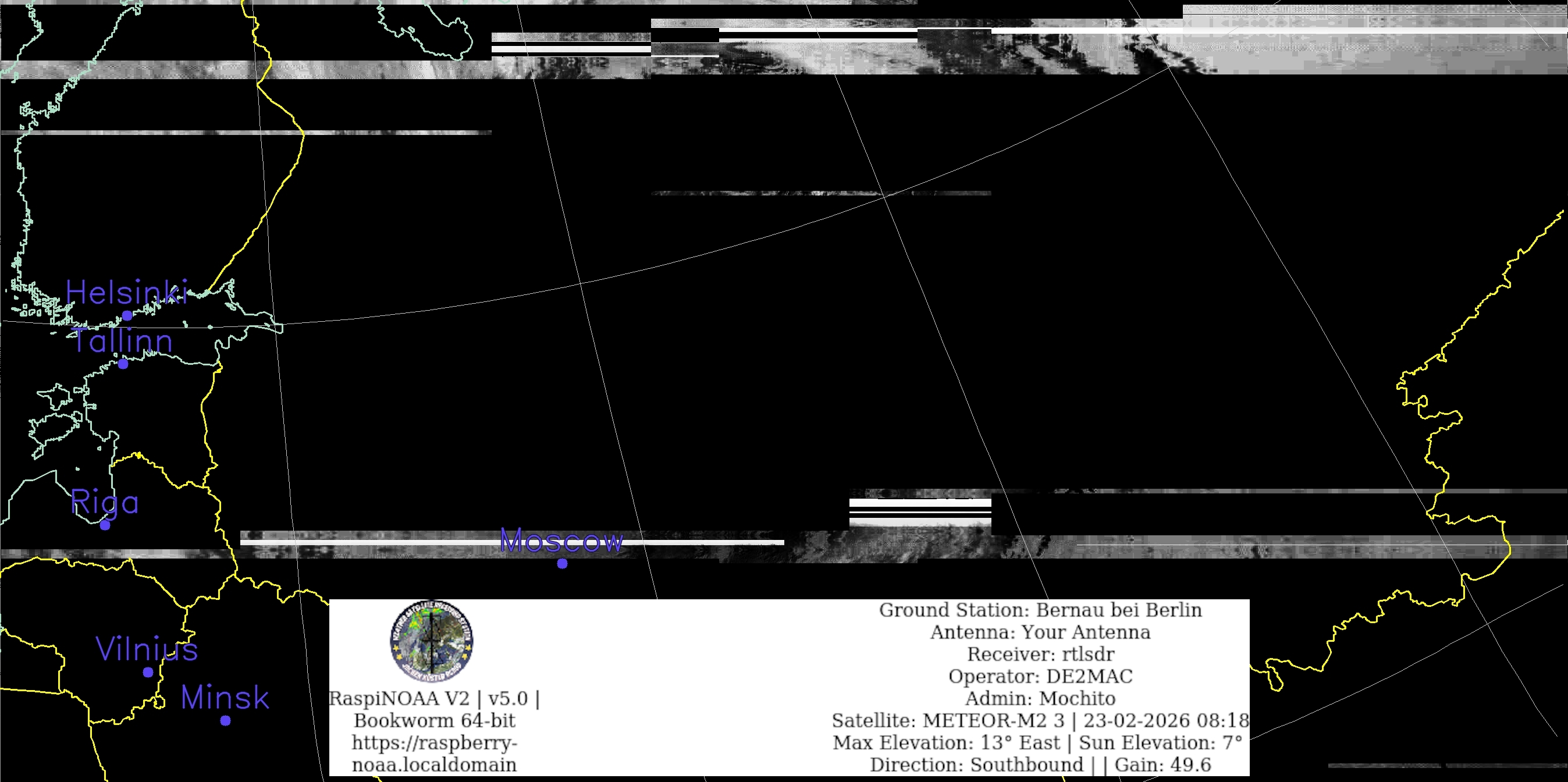Click the Receiver rtlsdr text

tap(1040, 654)
